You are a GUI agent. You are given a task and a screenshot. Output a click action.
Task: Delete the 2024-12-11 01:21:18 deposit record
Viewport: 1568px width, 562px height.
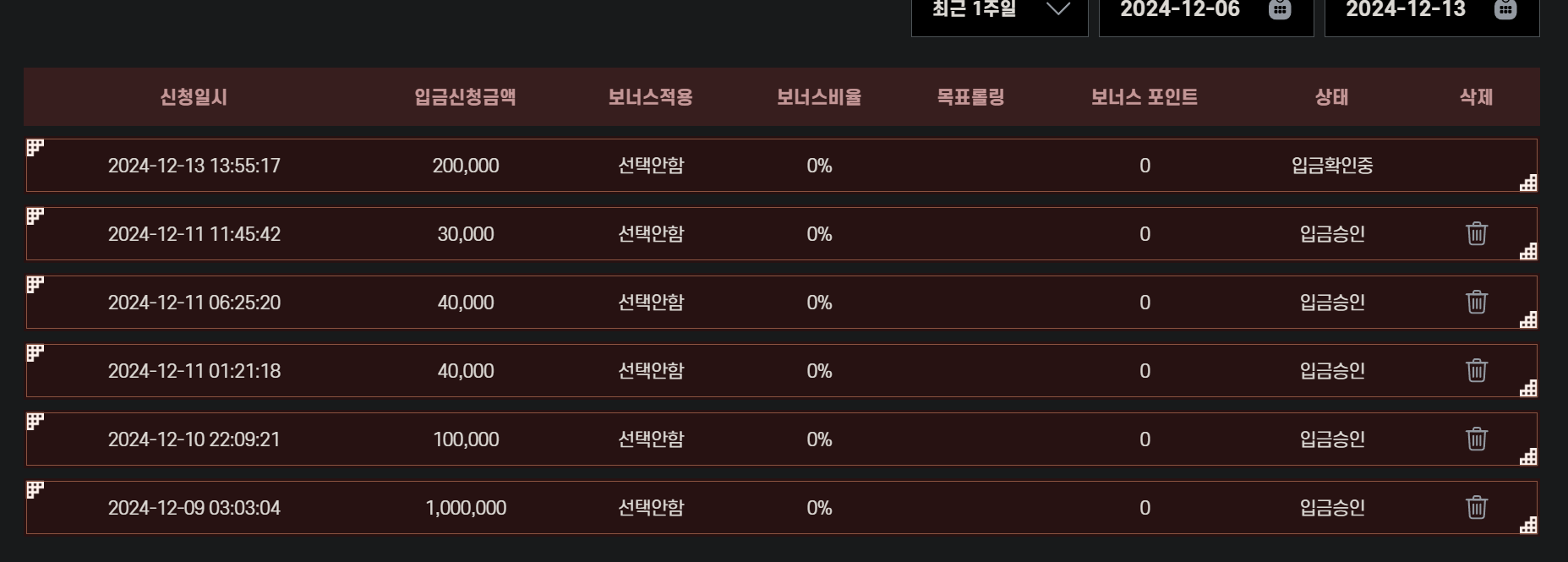coord(1476,370)
